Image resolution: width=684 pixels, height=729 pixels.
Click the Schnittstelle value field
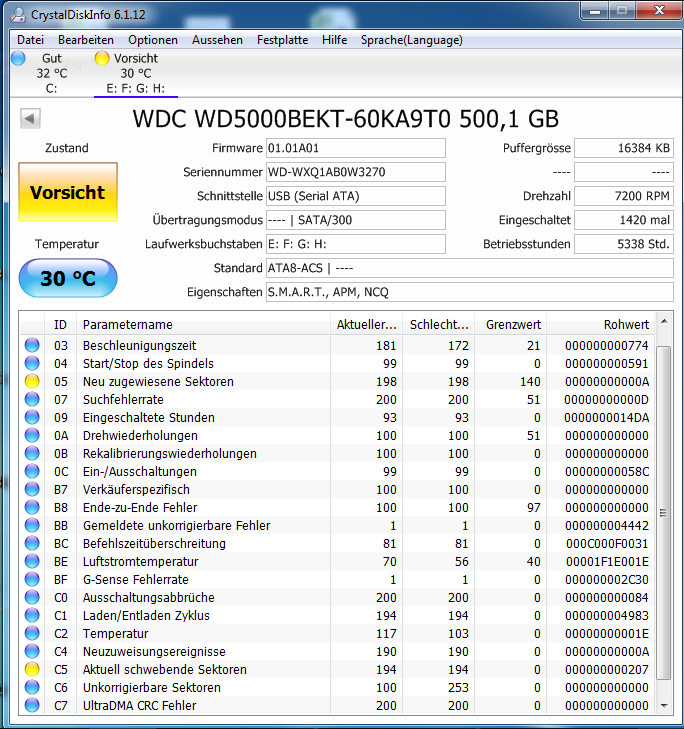click(x=356, y=196)
